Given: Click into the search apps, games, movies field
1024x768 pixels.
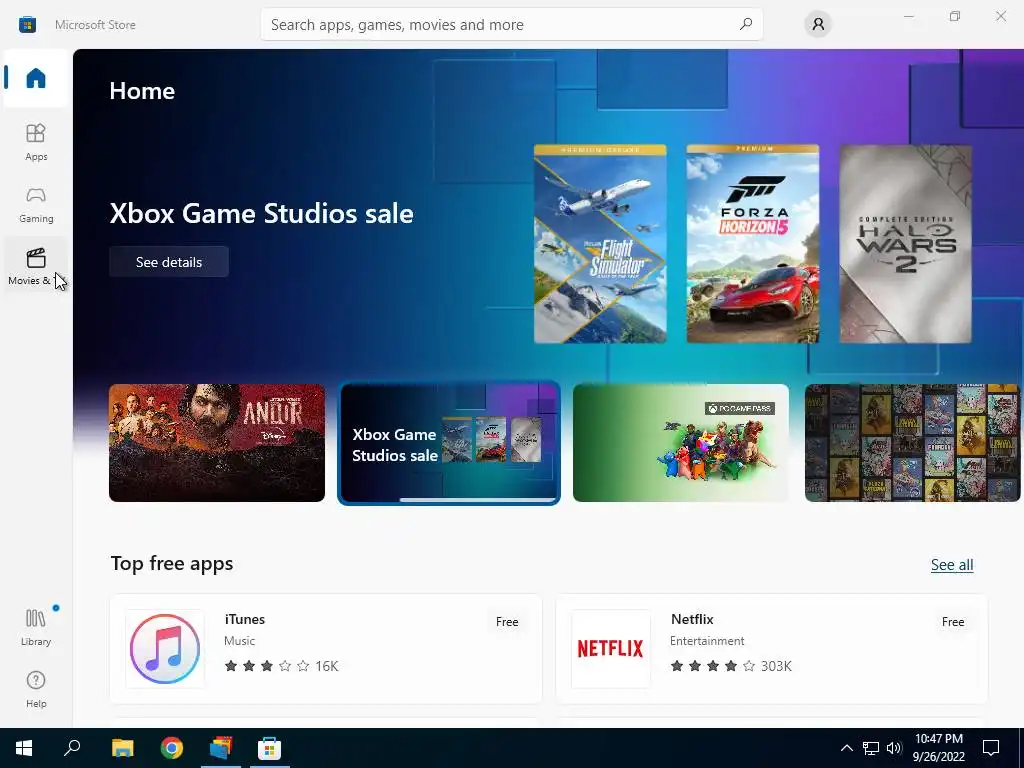Looking at the screenshot, I should pyautogui.click(x=511, y=24).
